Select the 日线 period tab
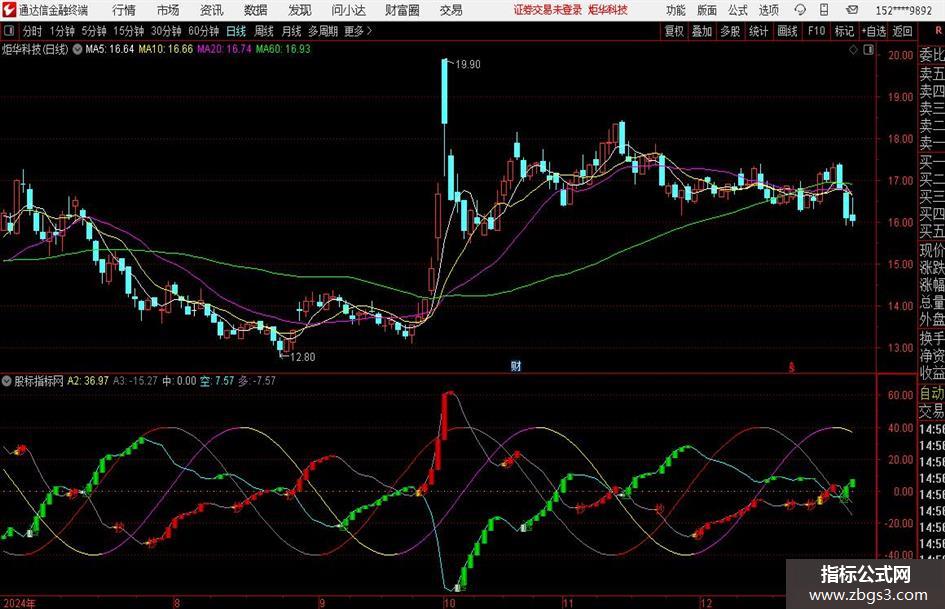Screen dimensions: 945x609 tap(236, 31)
